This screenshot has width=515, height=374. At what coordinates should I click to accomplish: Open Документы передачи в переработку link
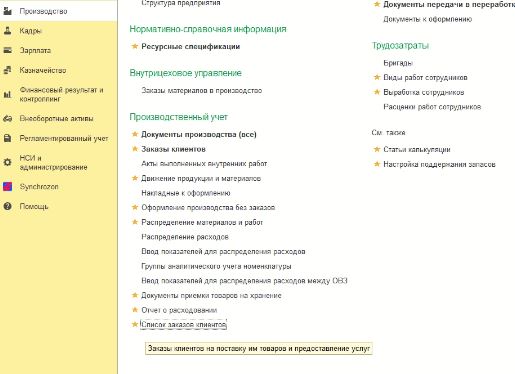[449, 5]
